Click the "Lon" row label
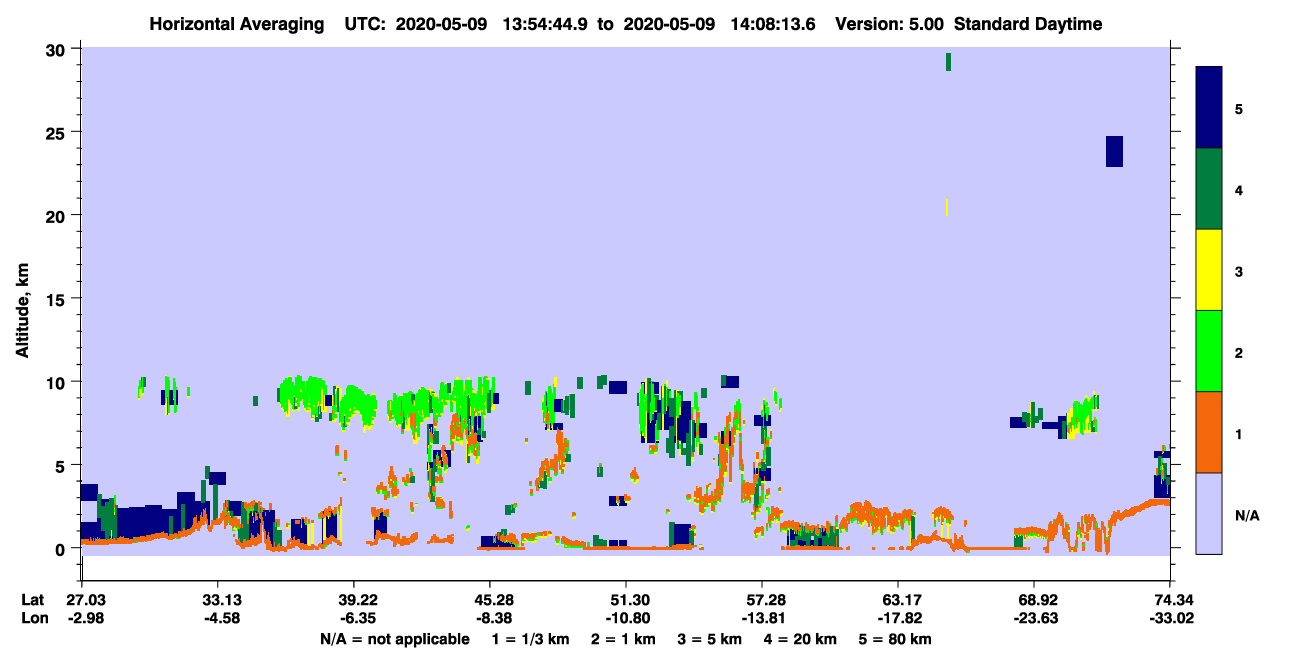The width and height of the screenshot is (1300, 667). pyautogui.click(x=33, y=618)
